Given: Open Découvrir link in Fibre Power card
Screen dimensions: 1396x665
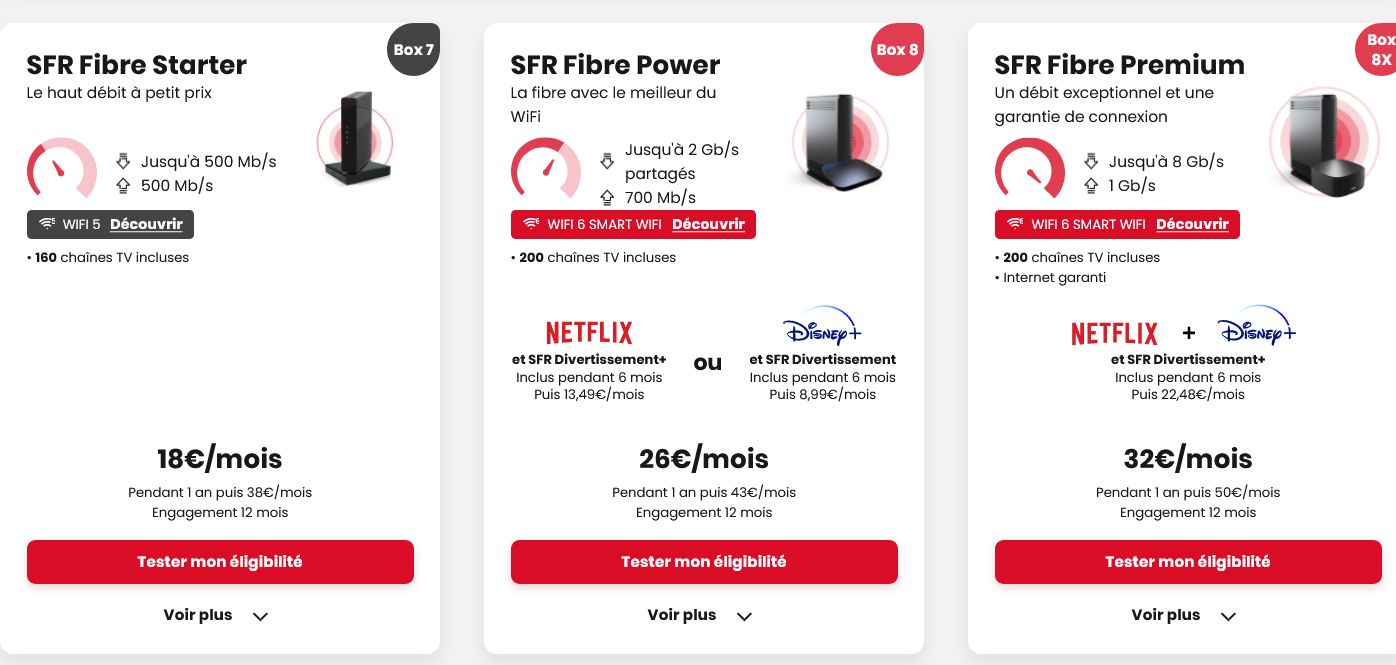Looking at the screenshot, I should [x=708, y=224].
